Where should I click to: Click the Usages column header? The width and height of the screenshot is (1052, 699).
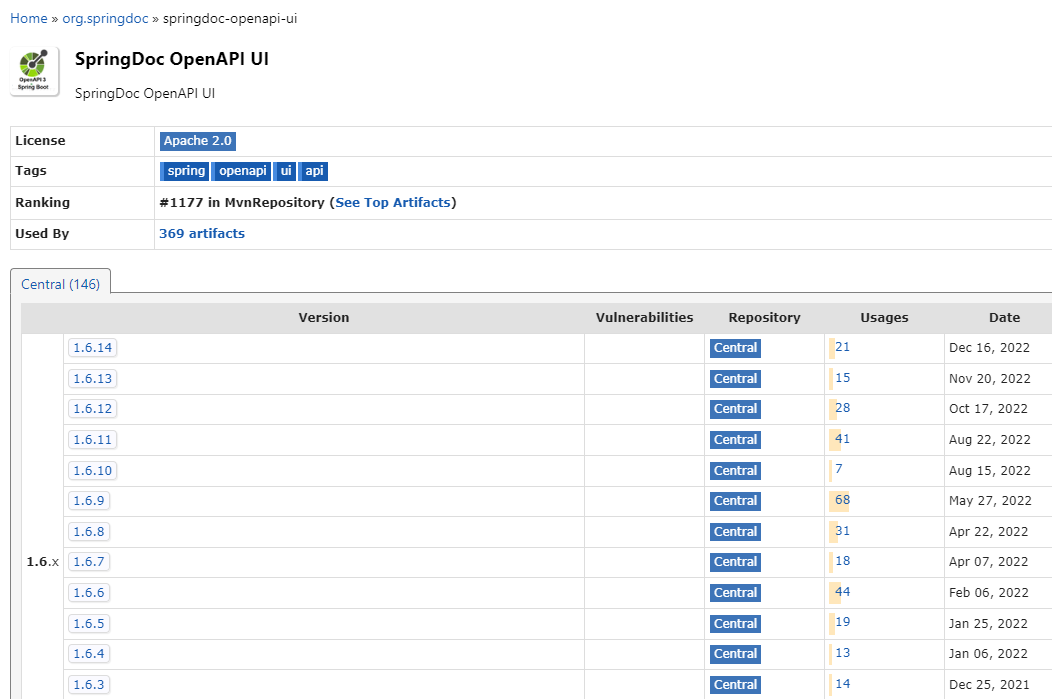pyautogui.click(x=884, y=318)
